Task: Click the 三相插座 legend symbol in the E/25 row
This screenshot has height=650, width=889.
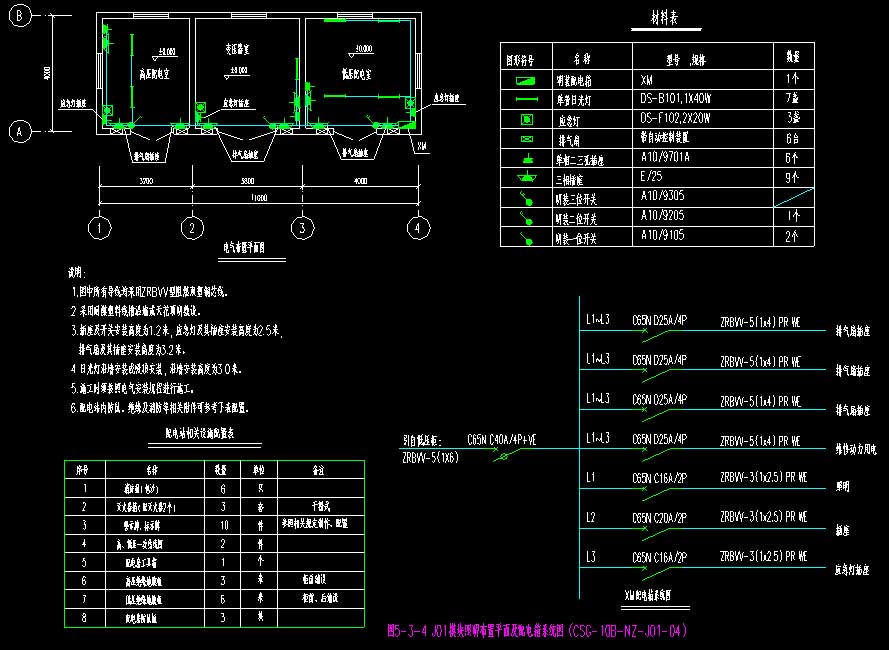Action: click(527, 178)
